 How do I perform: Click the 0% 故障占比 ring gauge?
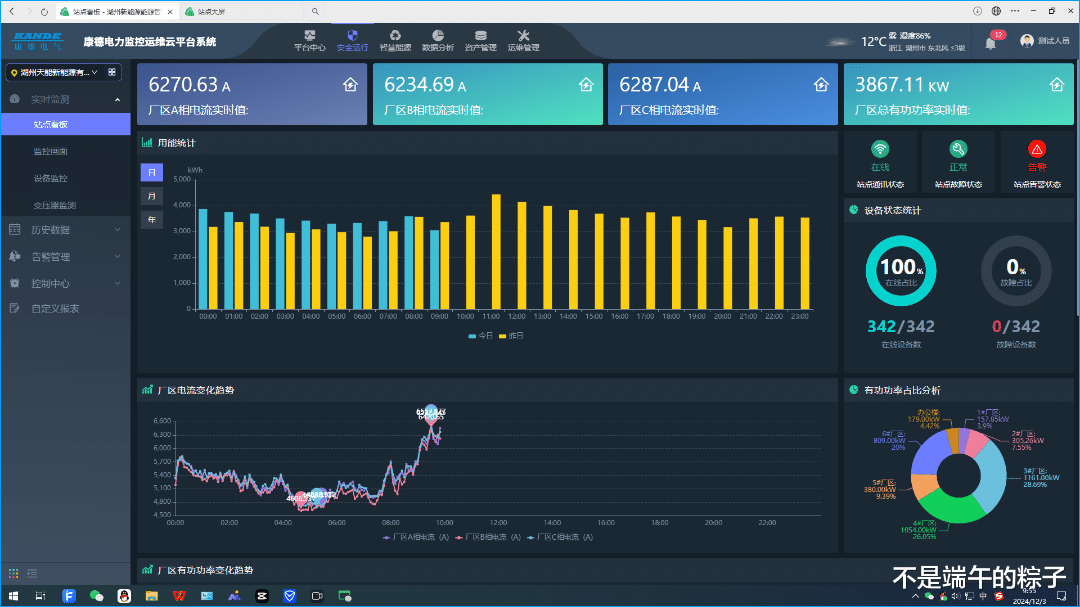coord(1016,271)
